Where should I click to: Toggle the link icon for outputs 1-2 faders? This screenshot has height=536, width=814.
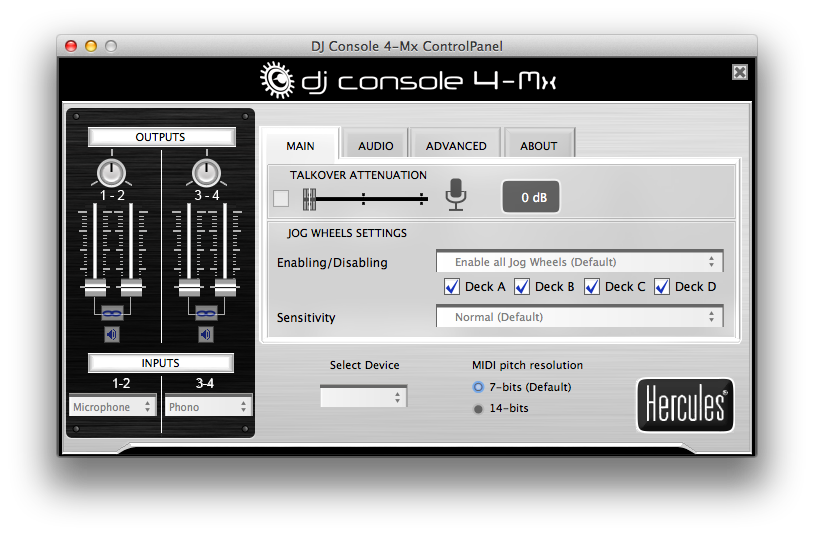click(112, 313)
